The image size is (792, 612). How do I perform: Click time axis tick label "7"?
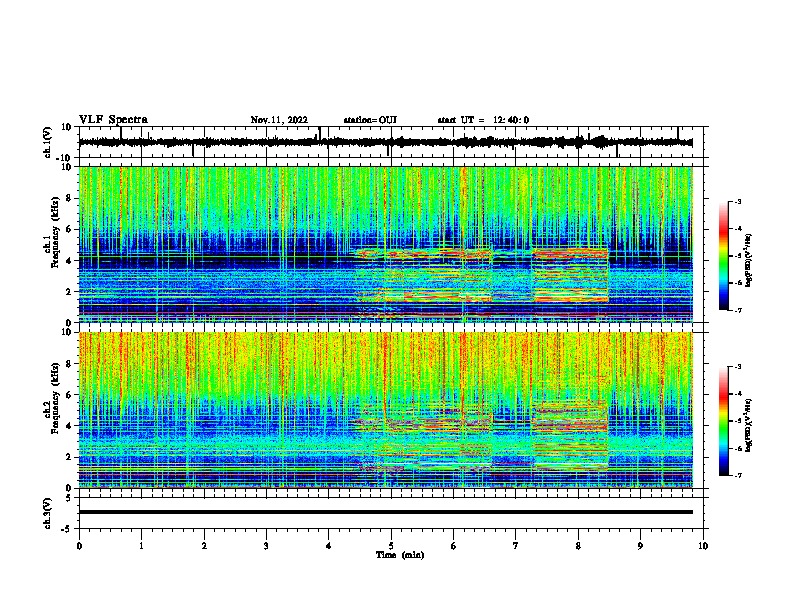(516, 546)
